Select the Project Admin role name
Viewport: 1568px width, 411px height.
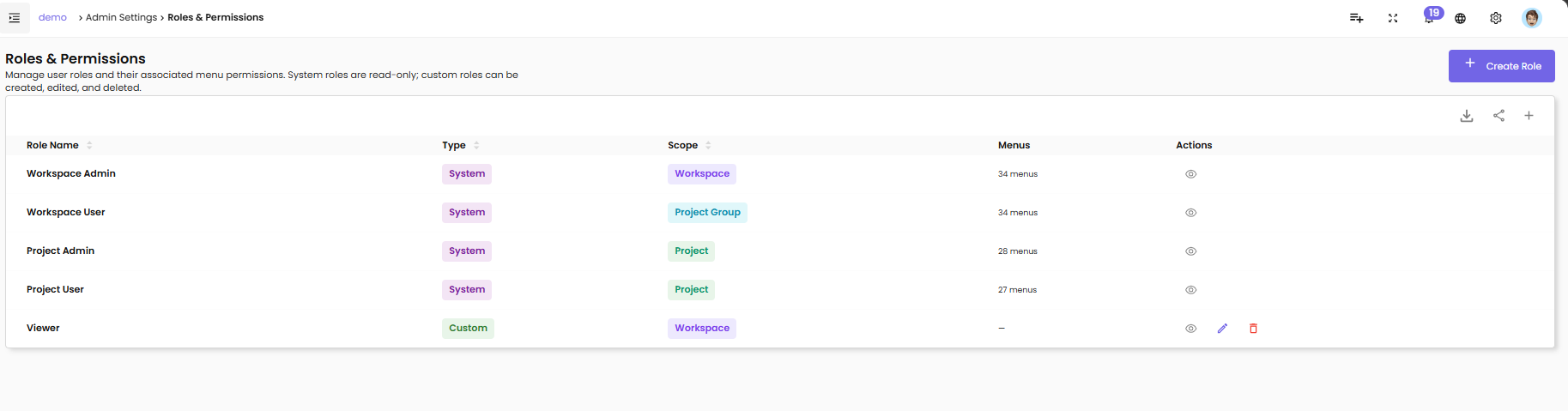pos(61,251)
